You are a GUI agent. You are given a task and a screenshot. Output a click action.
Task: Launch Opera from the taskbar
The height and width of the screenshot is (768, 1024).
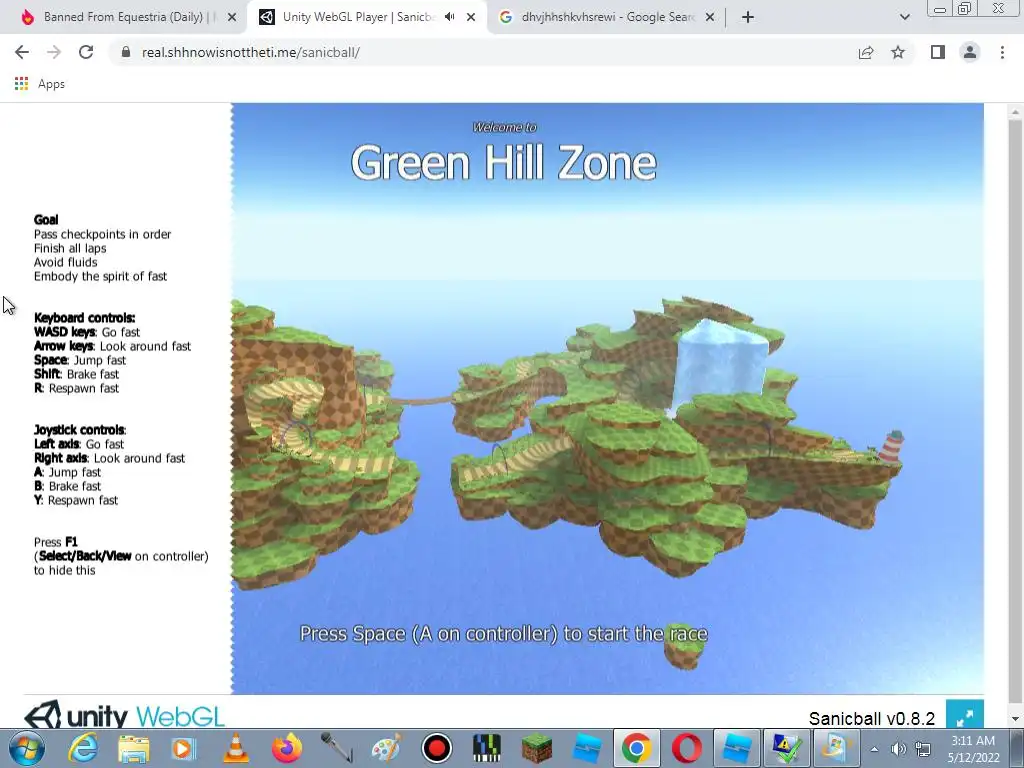(x=687, y=748)
